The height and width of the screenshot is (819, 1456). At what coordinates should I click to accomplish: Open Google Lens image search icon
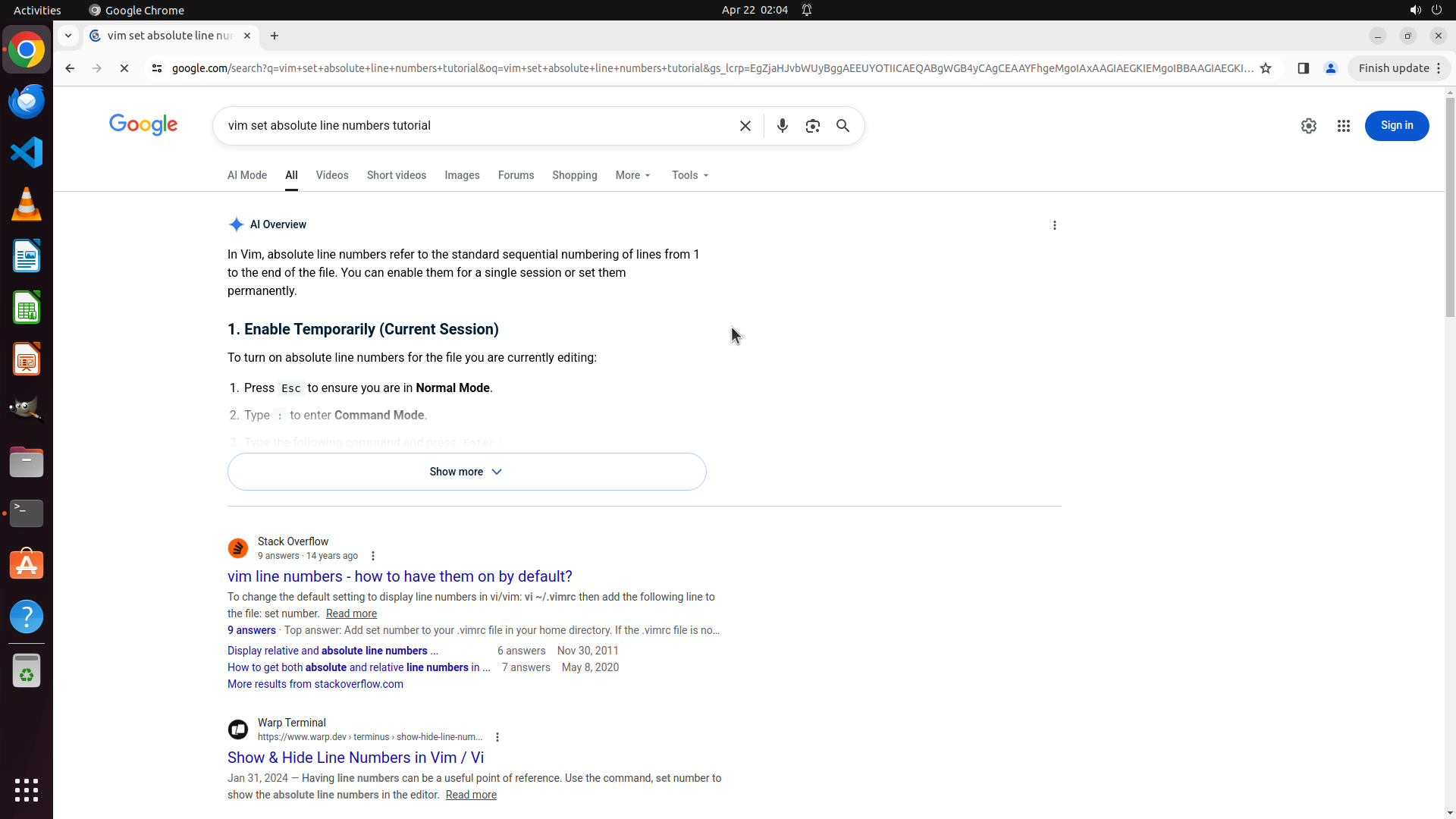812,126
